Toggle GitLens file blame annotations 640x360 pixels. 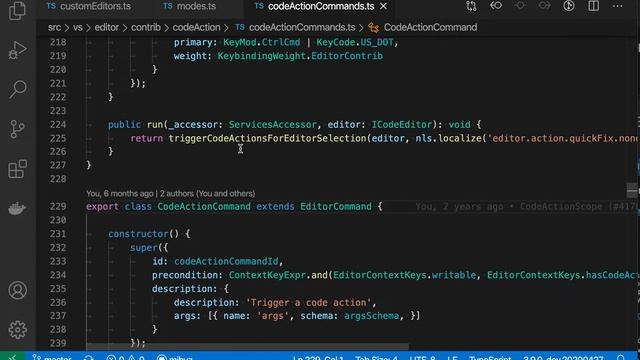569,6
